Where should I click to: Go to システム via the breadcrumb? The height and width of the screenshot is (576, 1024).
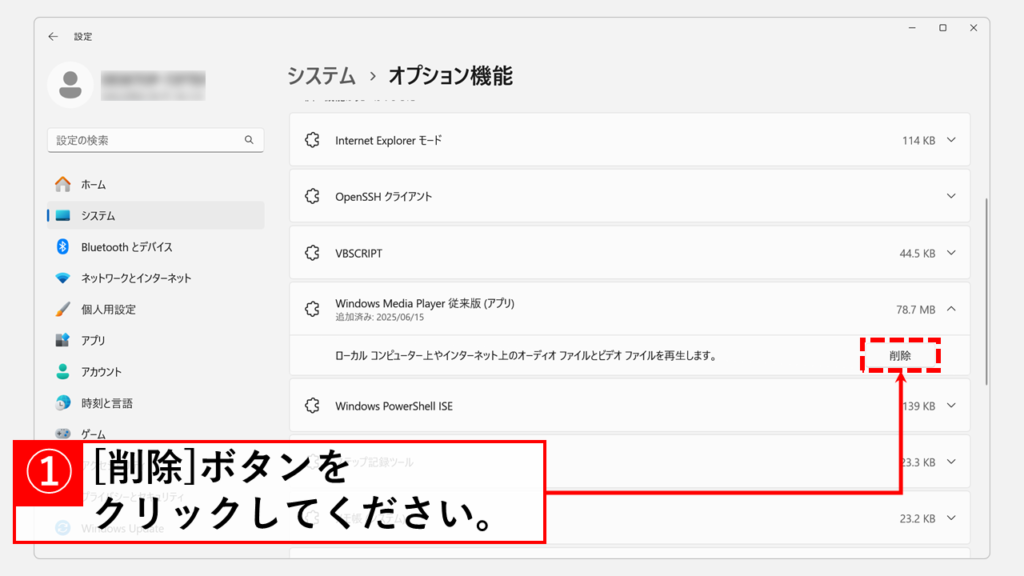click(321, 76)
